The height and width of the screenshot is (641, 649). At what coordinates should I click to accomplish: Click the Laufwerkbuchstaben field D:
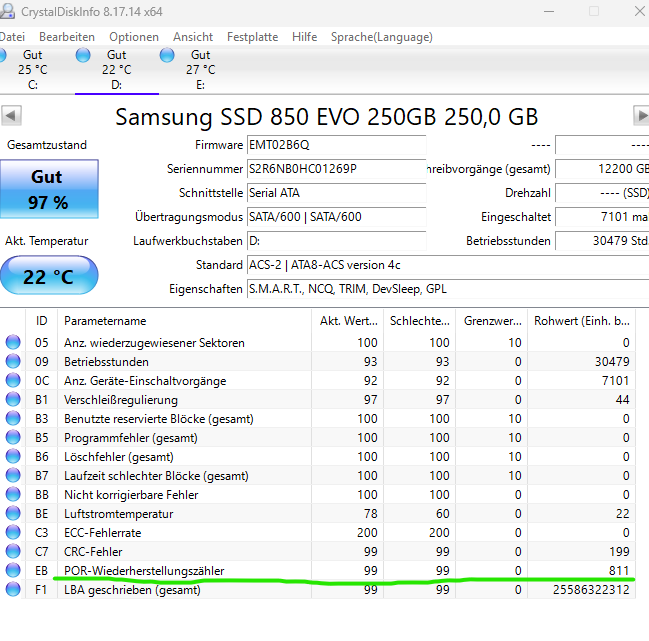(337, 241)
